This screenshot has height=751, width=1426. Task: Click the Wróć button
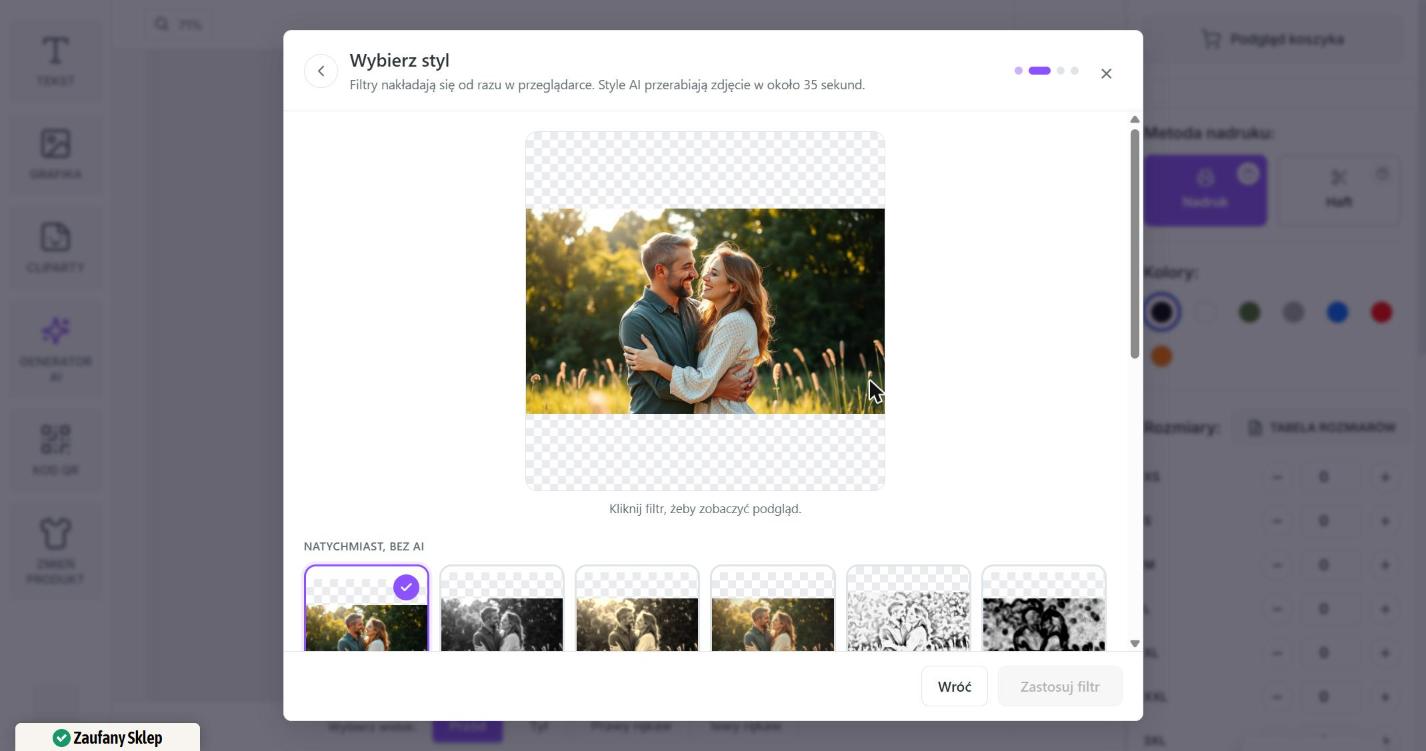(954, 686)
